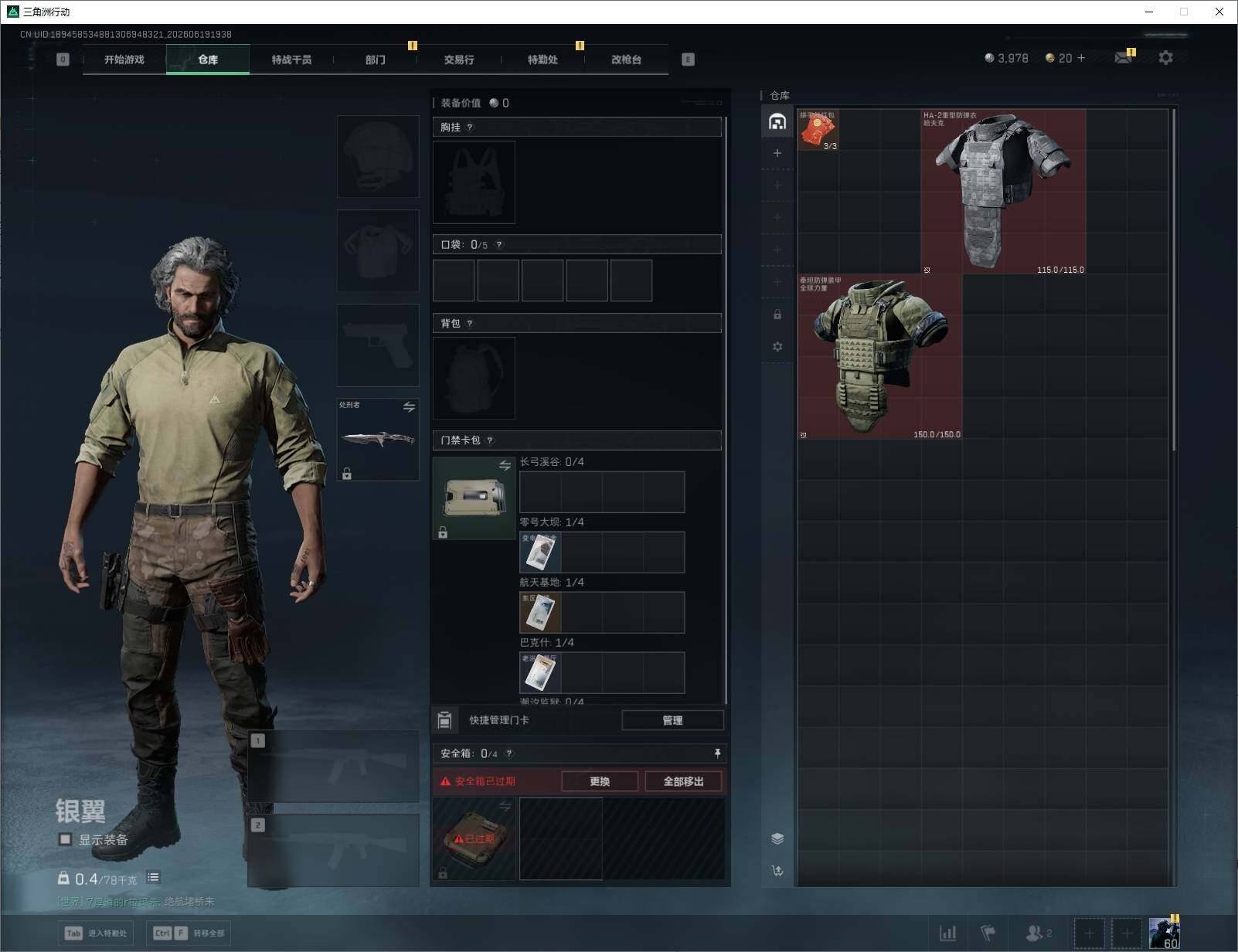Select primary weapon slot 1

pos(334,767)
